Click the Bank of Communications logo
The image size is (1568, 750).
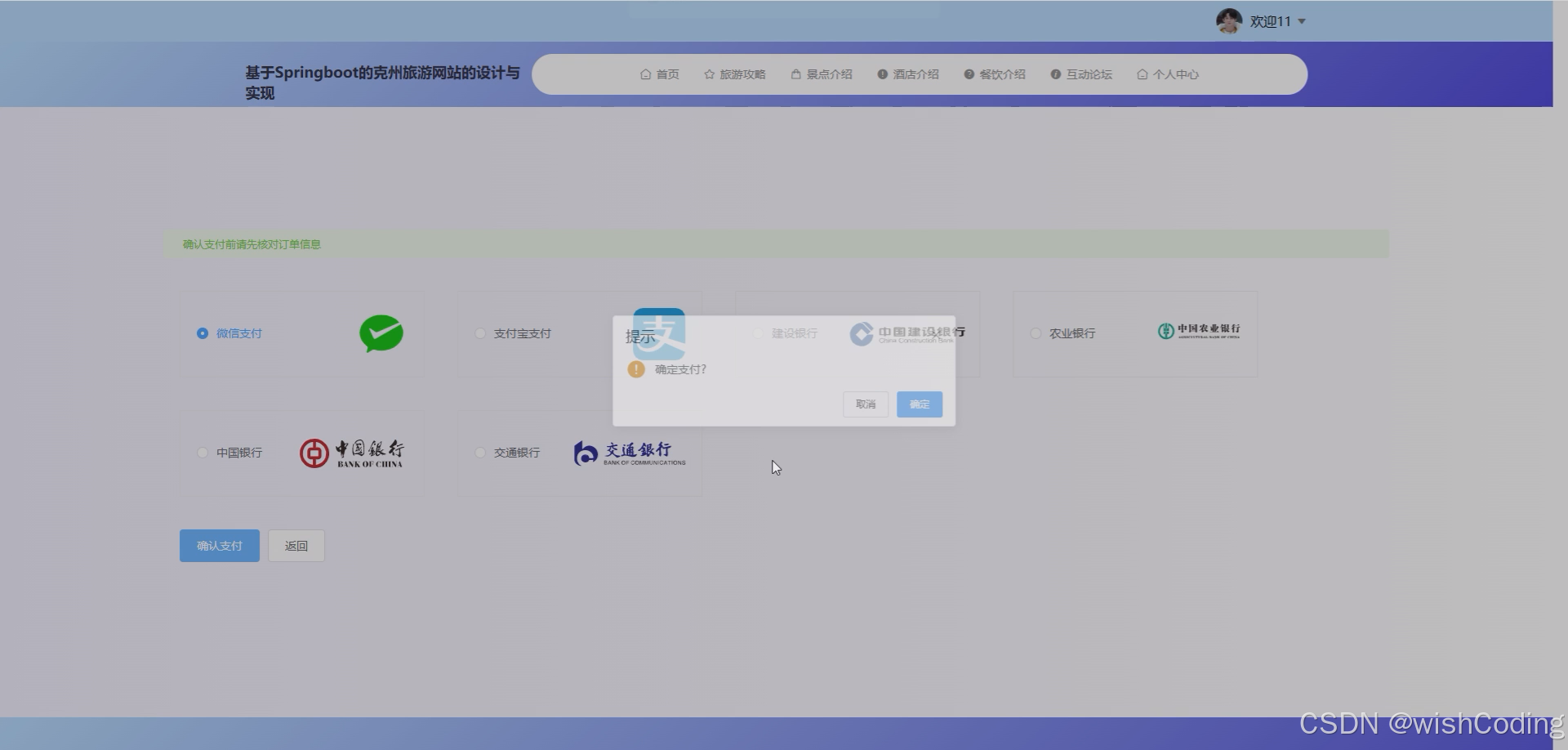[x=630, y=453]
